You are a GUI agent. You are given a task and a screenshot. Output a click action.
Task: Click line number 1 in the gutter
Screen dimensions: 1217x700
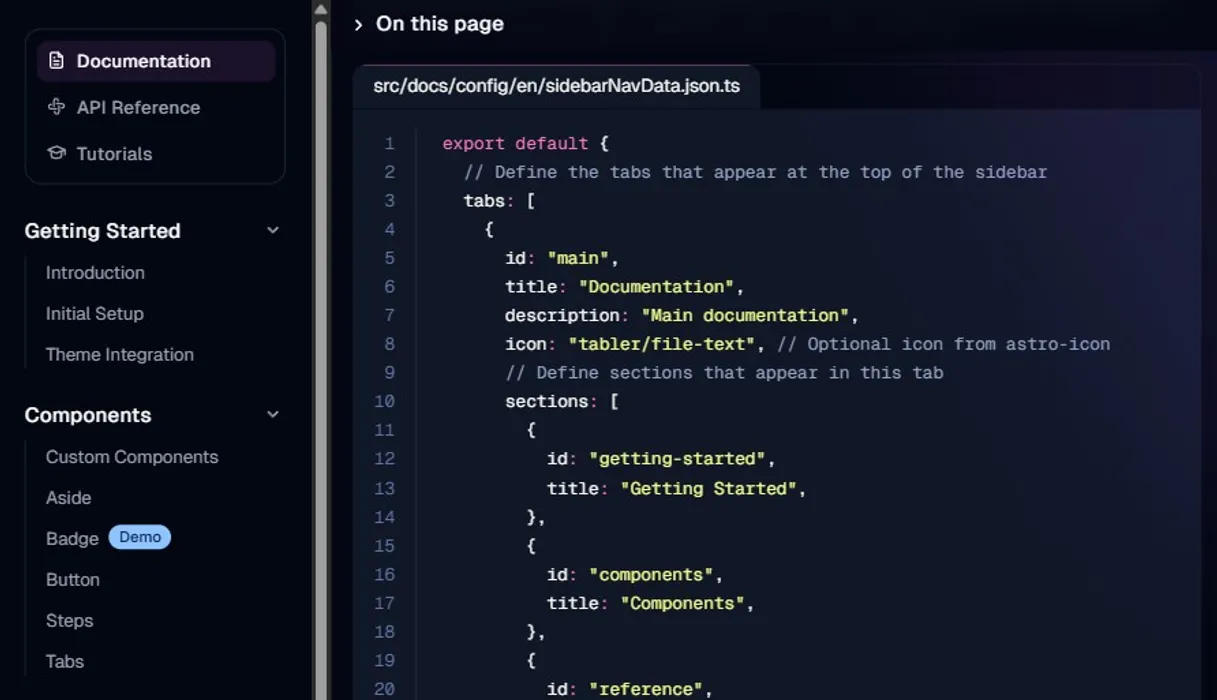(x=390, y=144)
